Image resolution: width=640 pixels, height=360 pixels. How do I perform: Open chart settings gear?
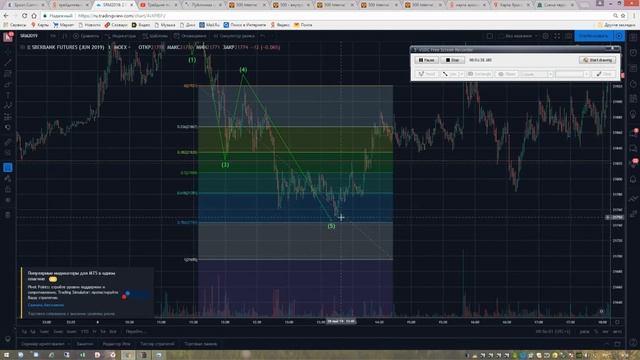(546, 36)
